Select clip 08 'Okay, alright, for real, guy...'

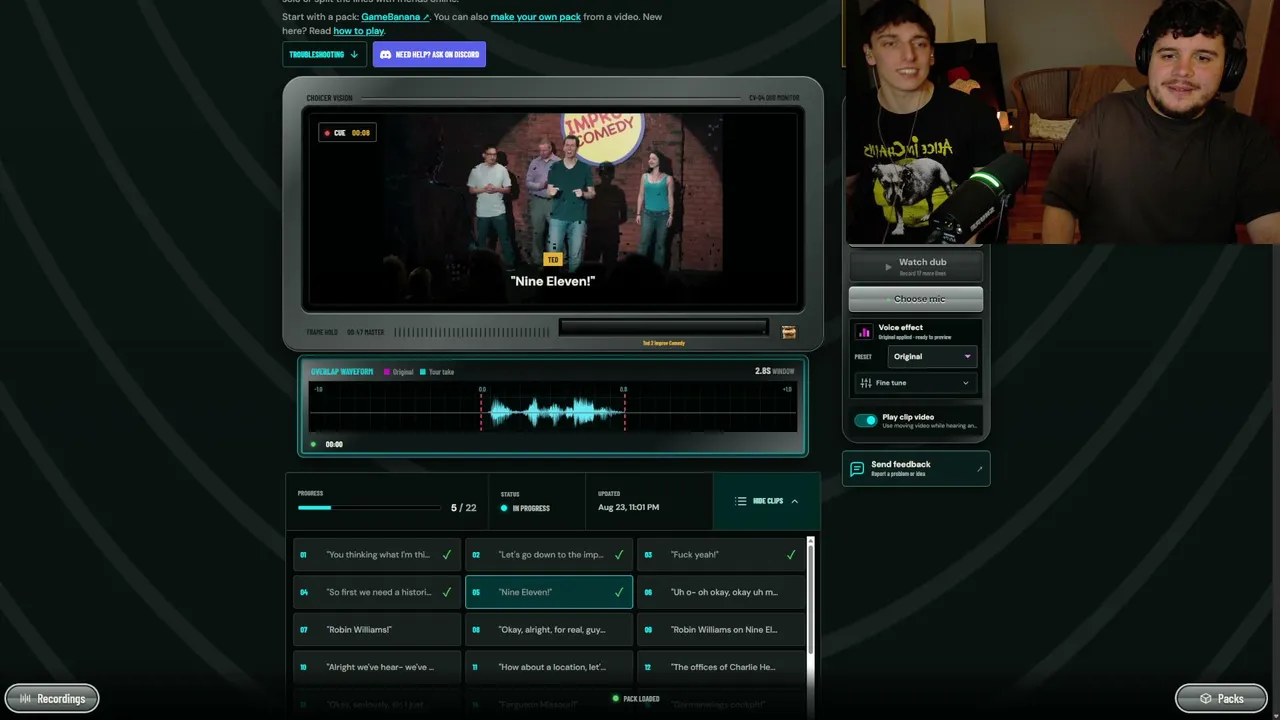(x=549, y=630)
